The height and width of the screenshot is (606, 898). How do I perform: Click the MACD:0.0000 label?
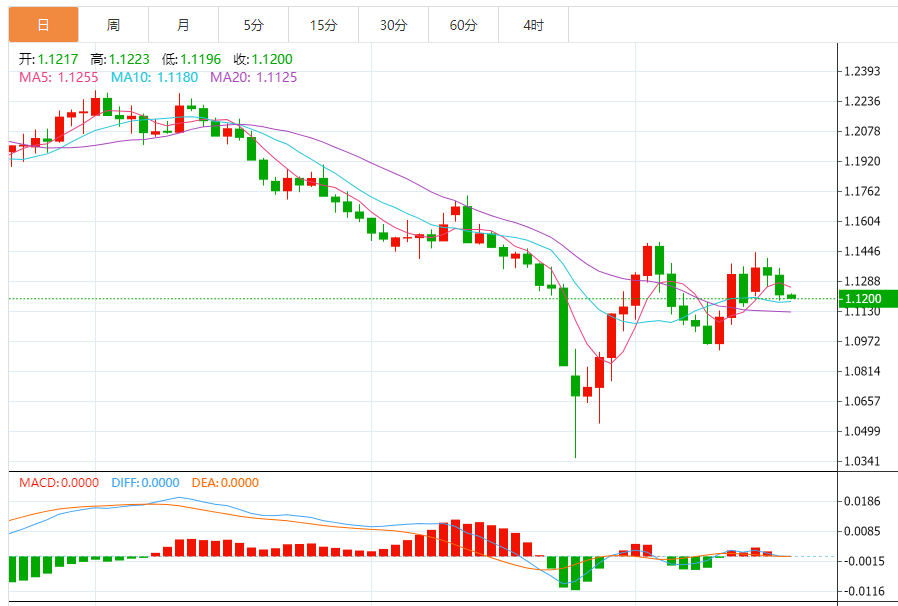pyautogui.click(x=59, y=483)
